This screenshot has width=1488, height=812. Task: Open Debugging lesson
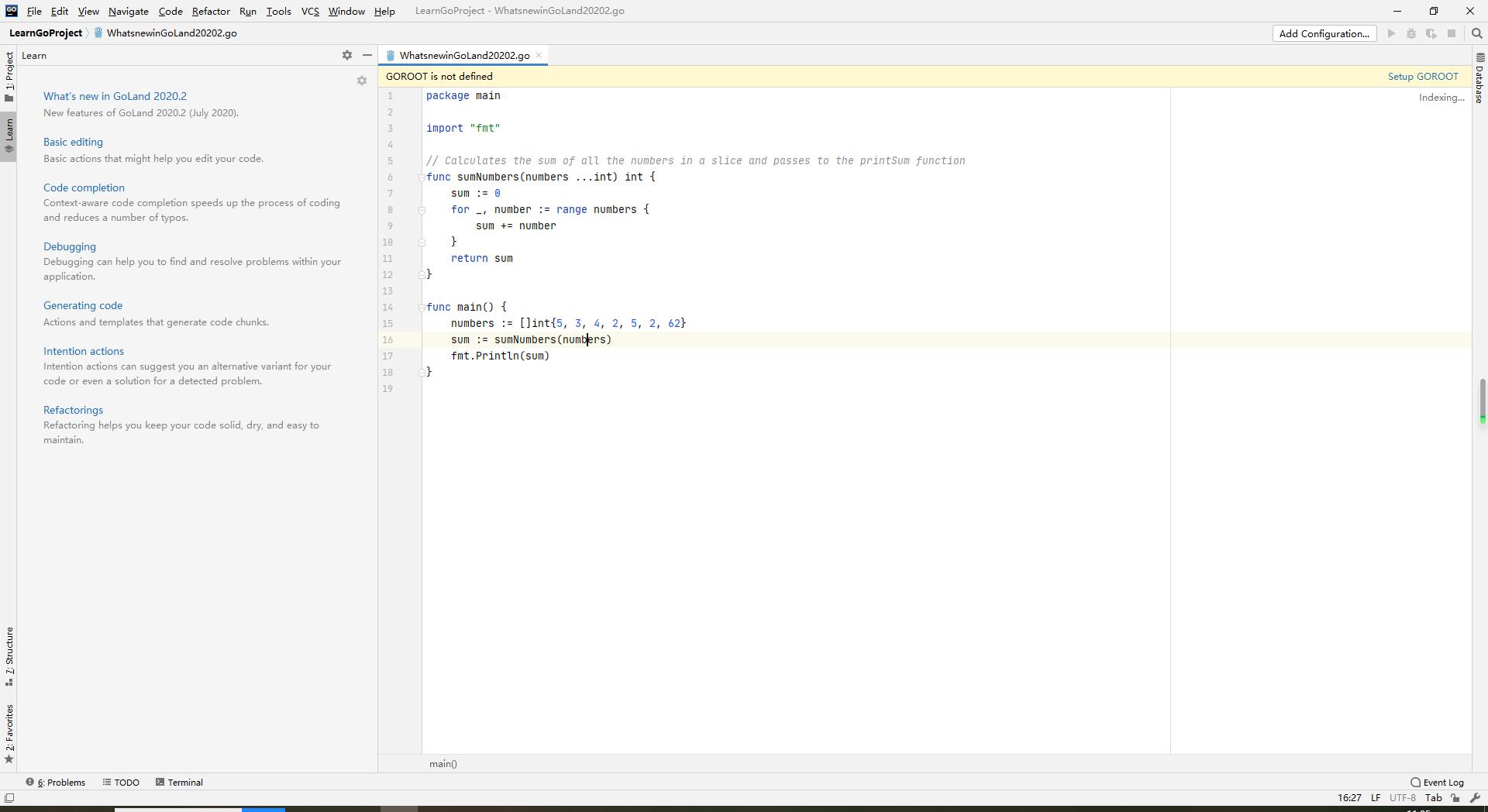click(70, 246)
